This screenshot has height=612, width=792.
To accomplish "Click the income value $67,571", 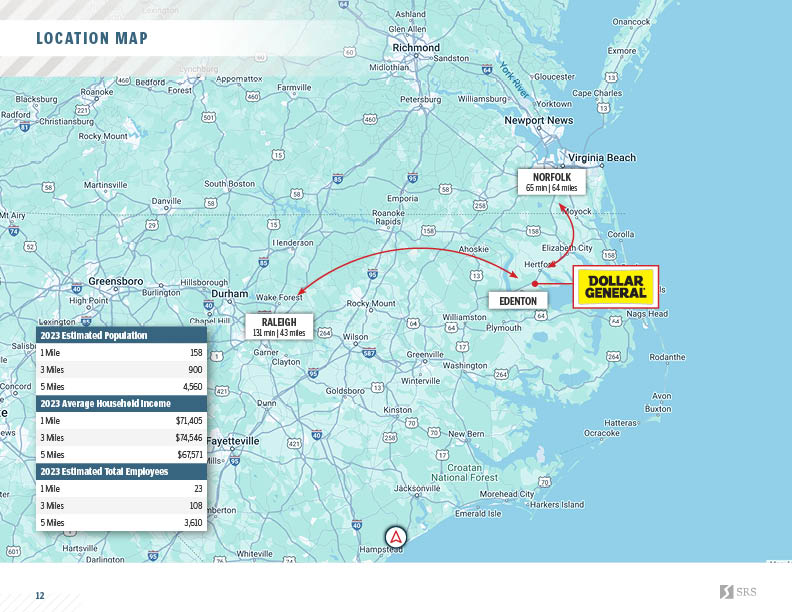I will pos(190,454).
